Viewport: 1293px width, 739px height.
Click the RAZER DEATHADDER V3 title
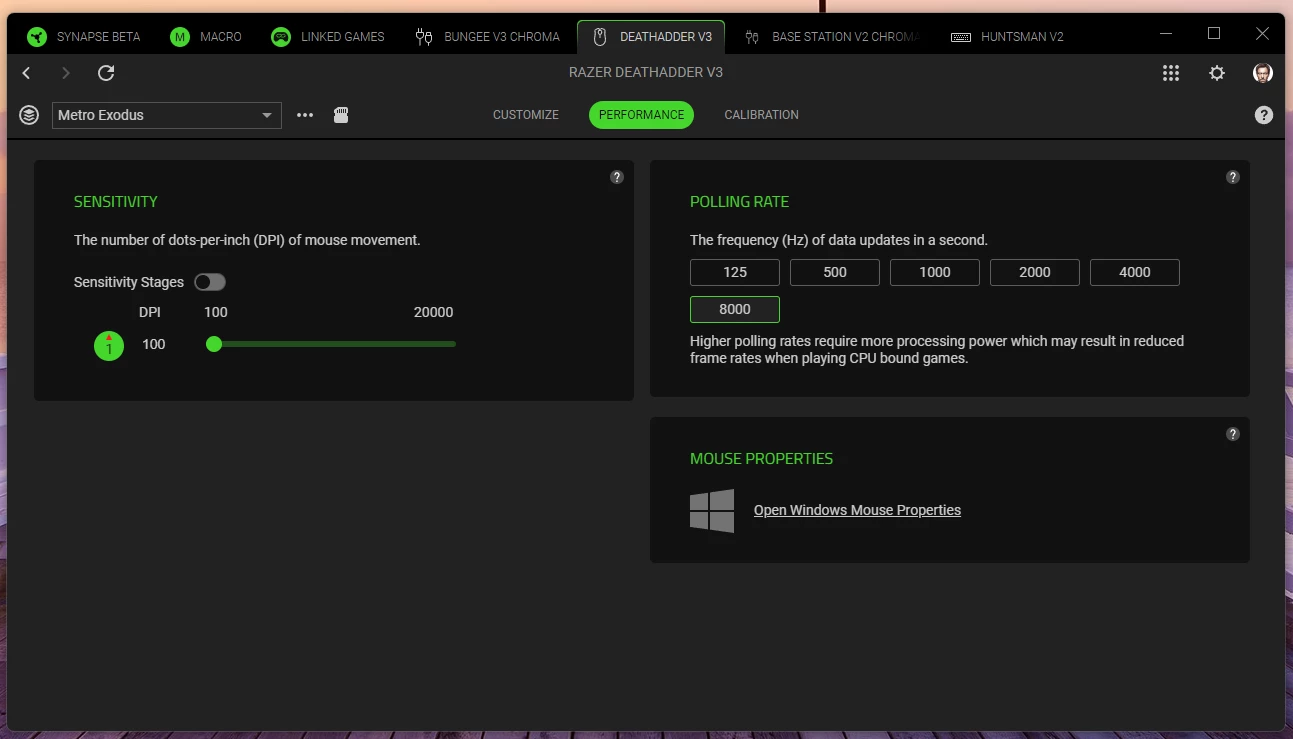tap(646, 73)
